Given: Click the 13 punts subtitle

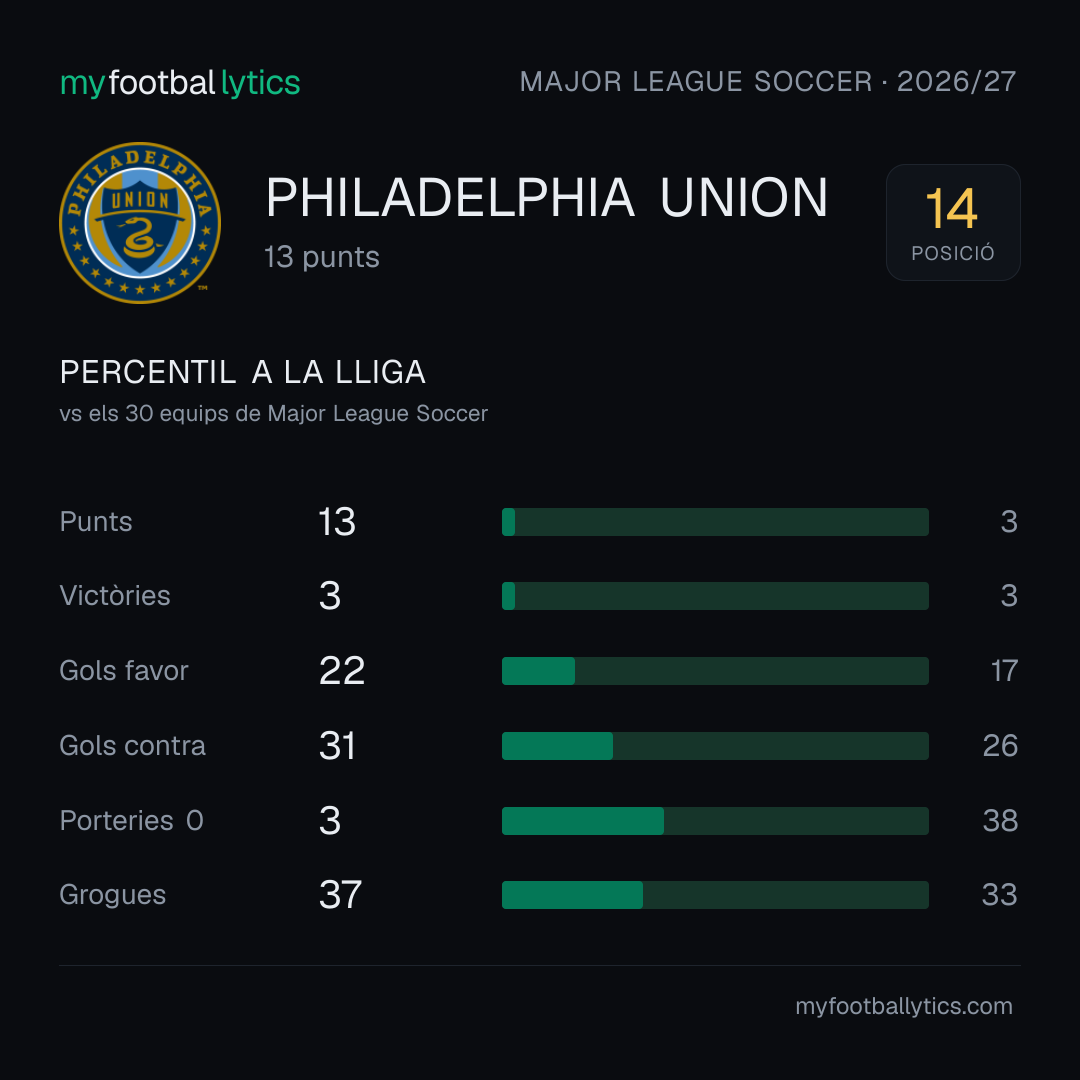Looking at the screenshot, I should click(322, 258).
